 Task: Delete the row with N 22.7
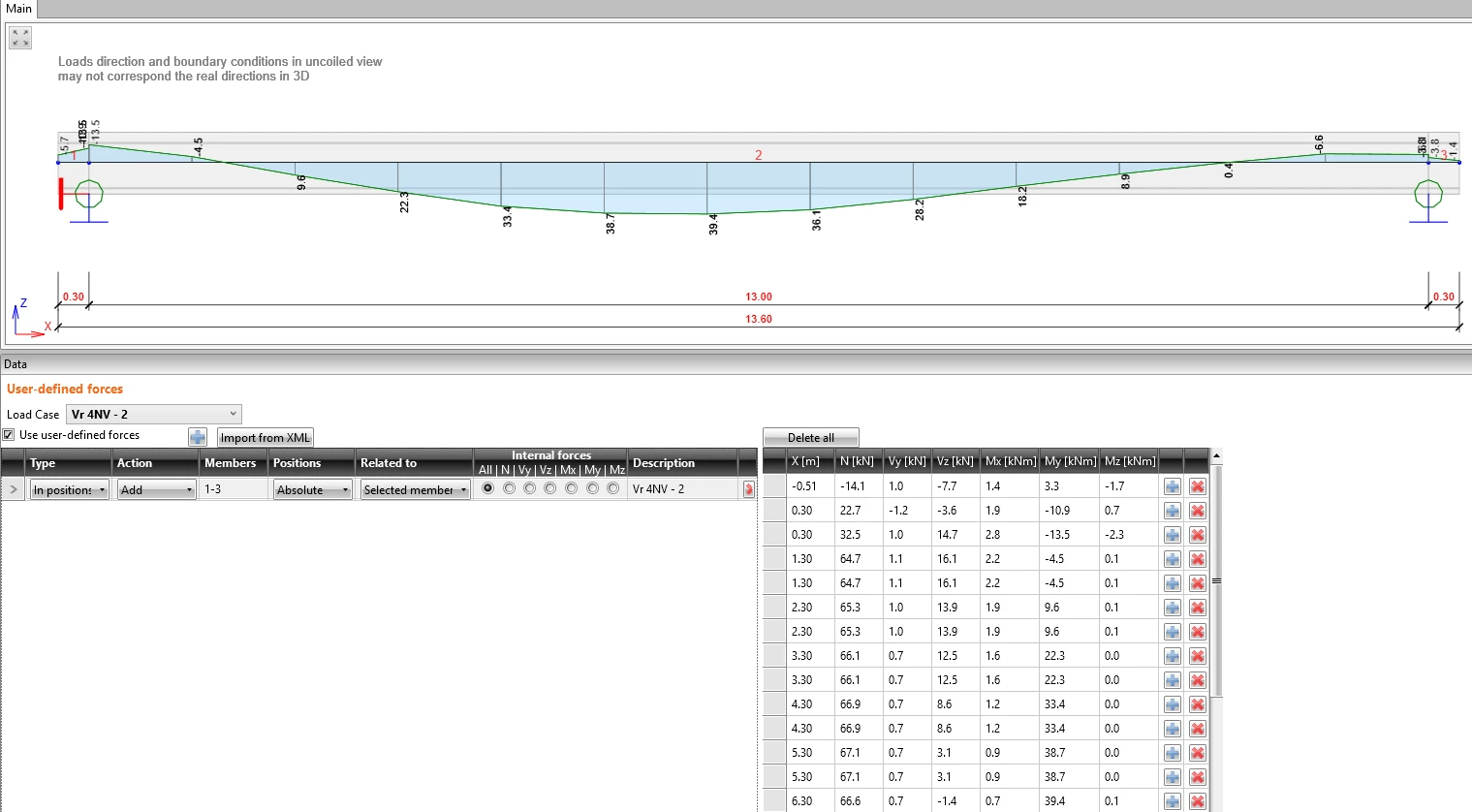pos(1198,511)
